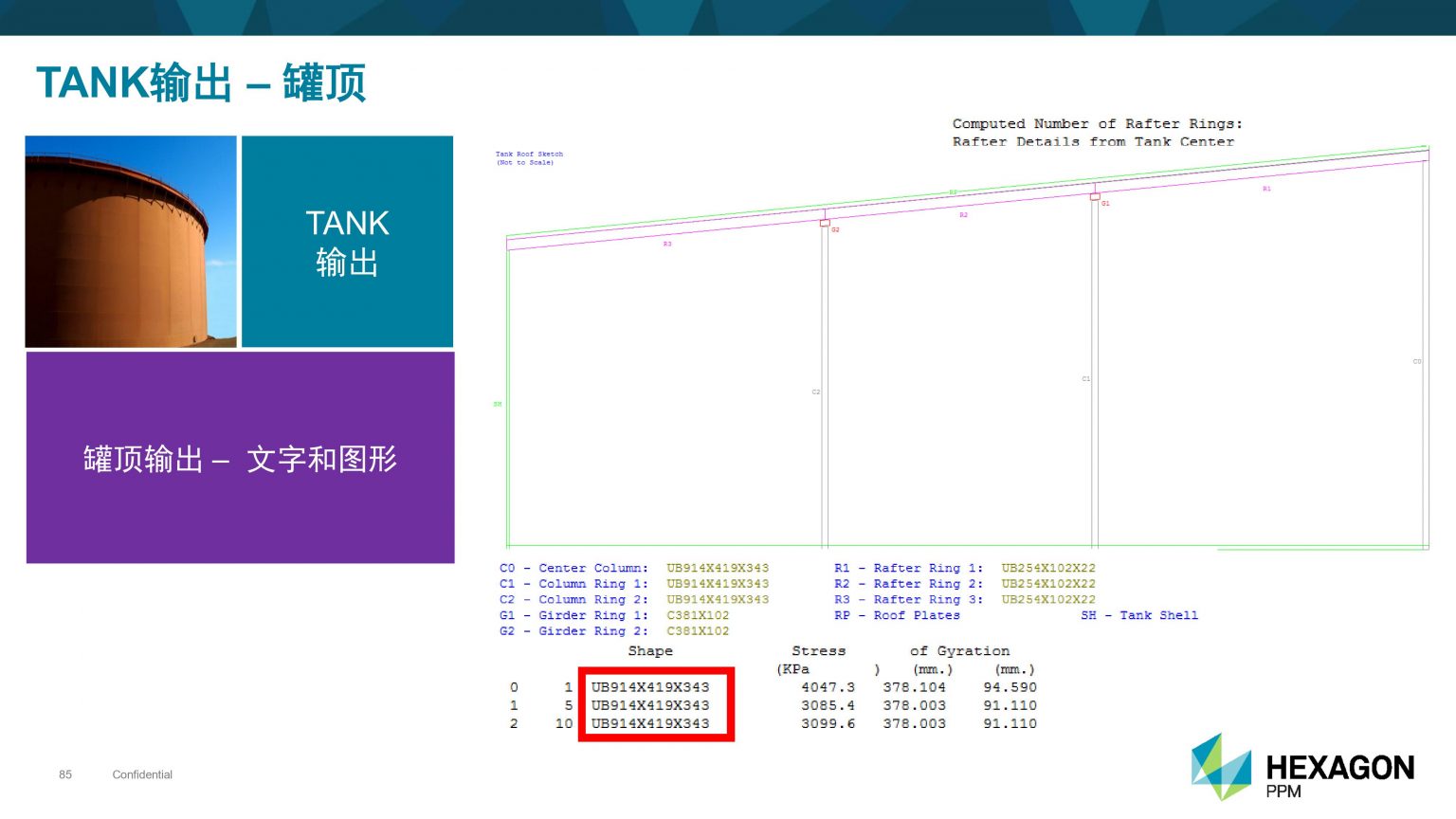Click the RP - Roof Plates label
Image resolution: width=1456 pixels, height=819 pixels.
[897, 616]
